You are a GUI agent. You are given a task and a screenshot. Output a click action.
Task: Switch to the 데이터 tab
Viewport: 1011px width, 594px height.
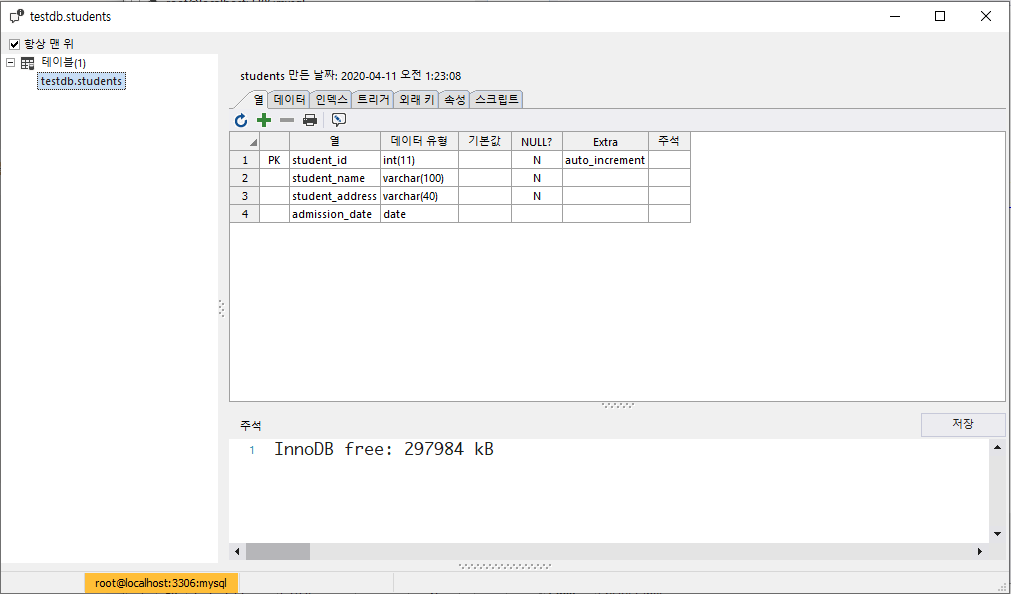[290, 99]
